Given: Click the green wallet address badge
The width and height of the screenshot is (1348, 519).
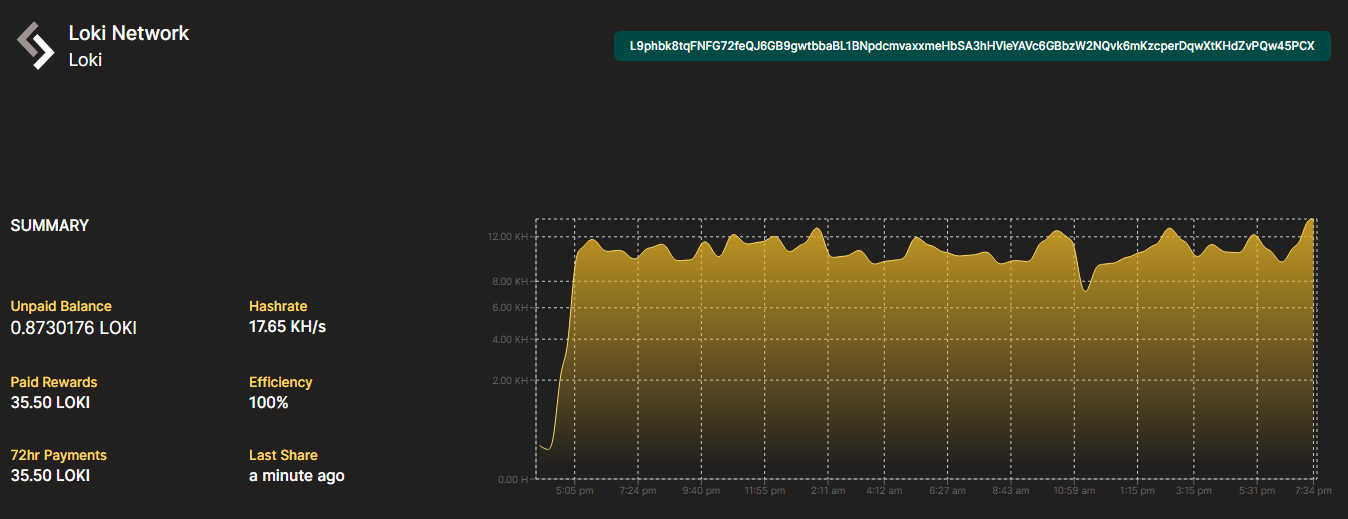Looking at the screenshot, I should 972,46.
